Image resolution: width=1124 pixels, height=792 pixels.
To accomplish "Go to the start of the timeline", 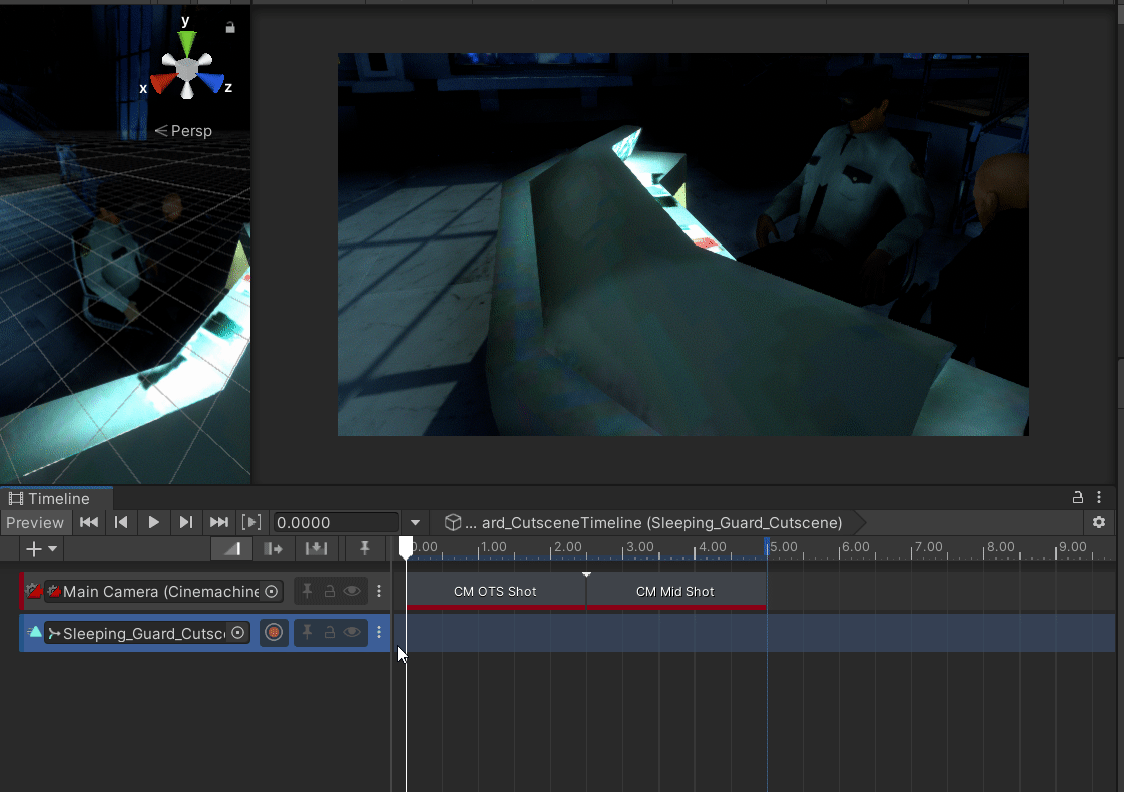I will point(89,523).
